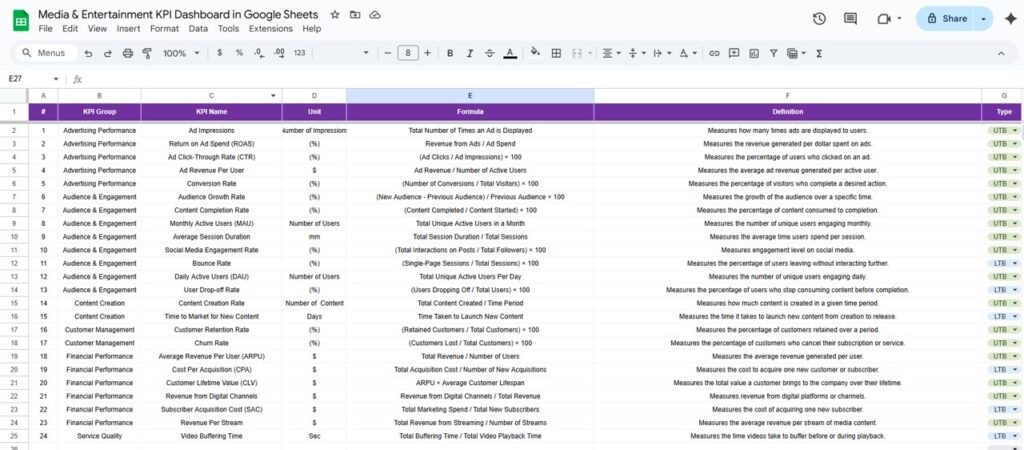Format as currency with dollar icon
Viewport: 1024px width, 450px height.
pos(219,53)
